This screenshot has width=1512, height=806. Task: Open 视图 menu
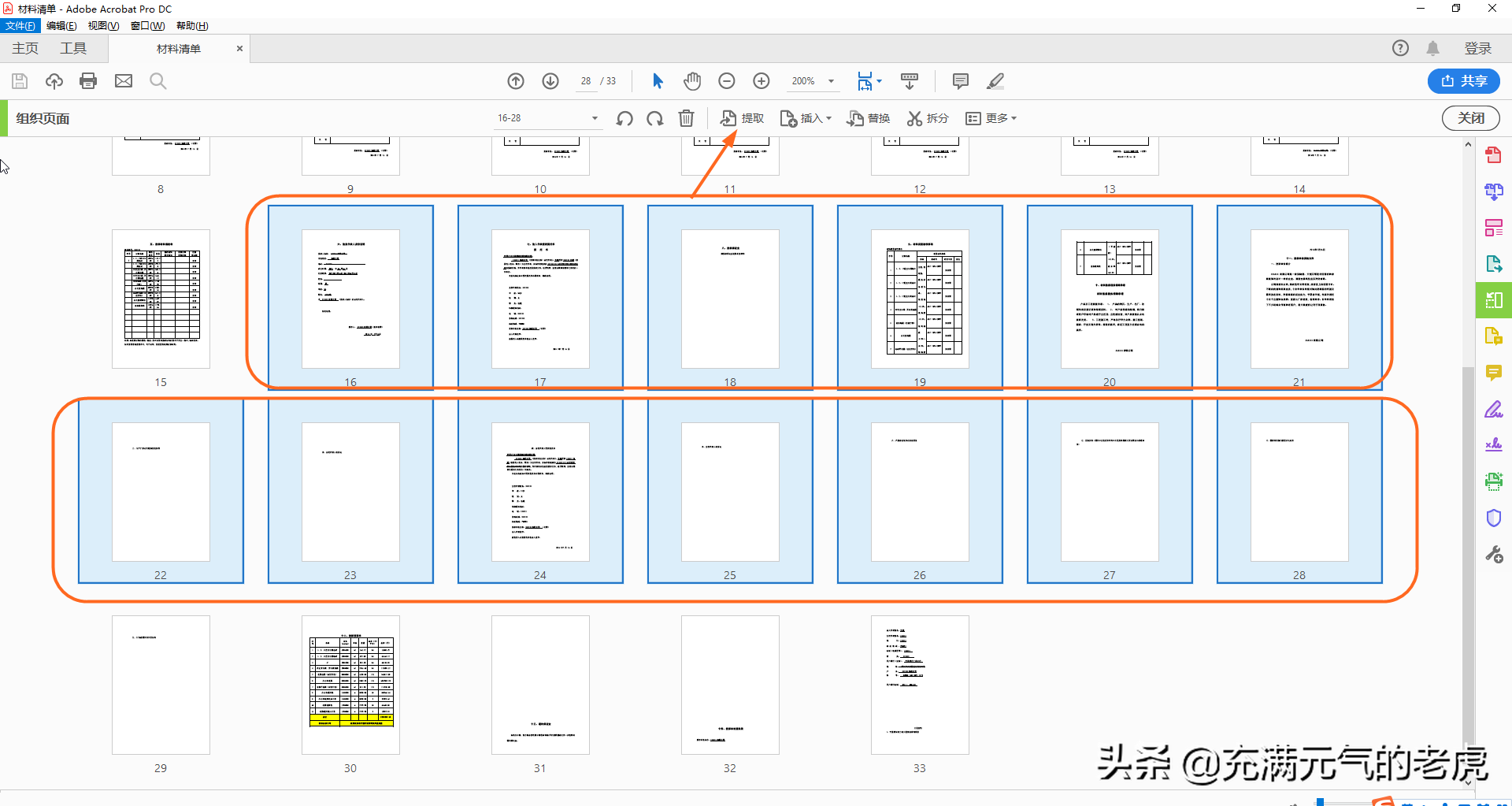coord(103,26)
